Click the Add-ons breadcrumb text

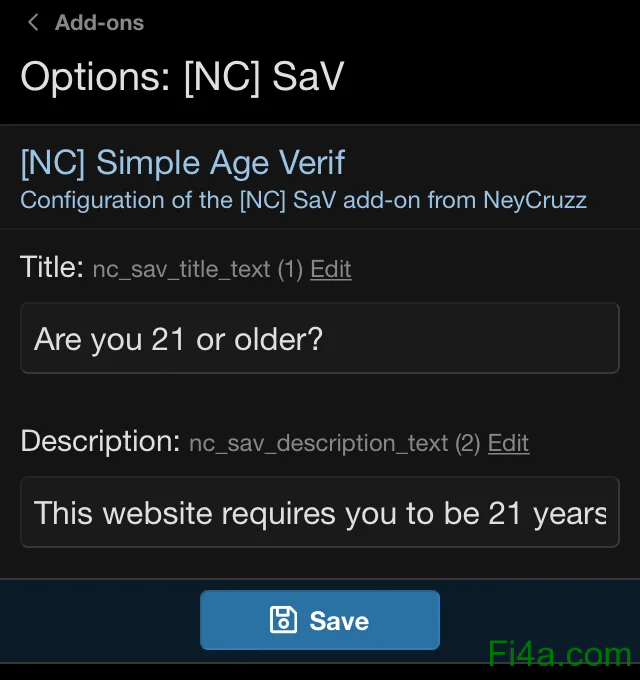99,22
